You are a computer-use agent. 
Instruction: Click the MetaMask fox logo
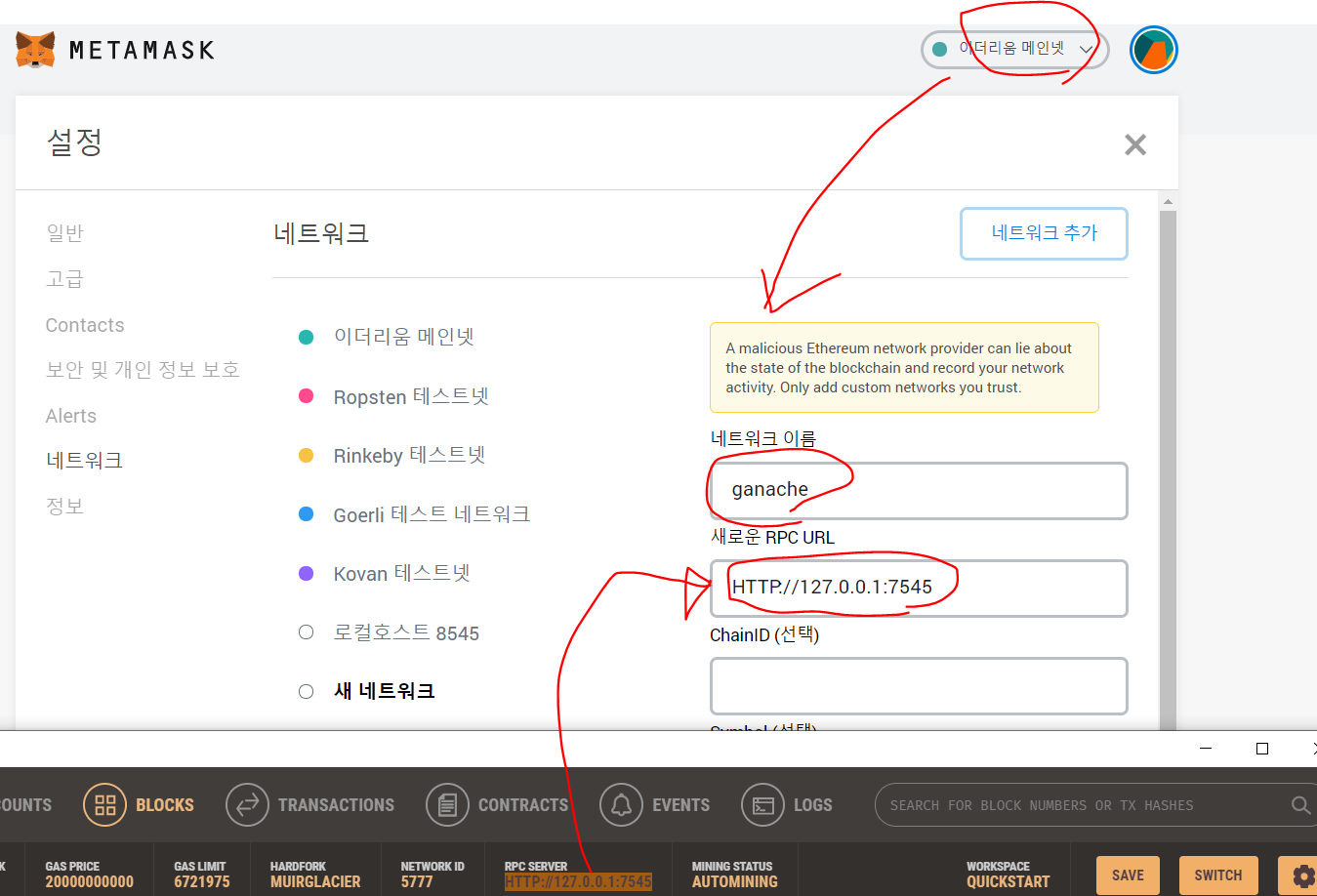coord(35,50)
